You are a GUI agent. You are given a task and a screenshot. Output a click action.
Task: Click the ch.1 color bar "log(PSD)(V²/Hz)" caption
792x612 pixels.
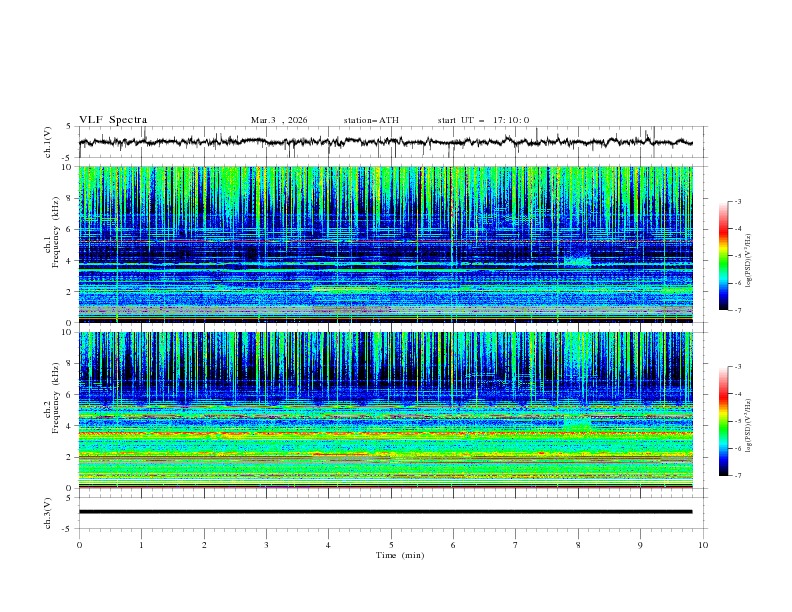[749, 261]
